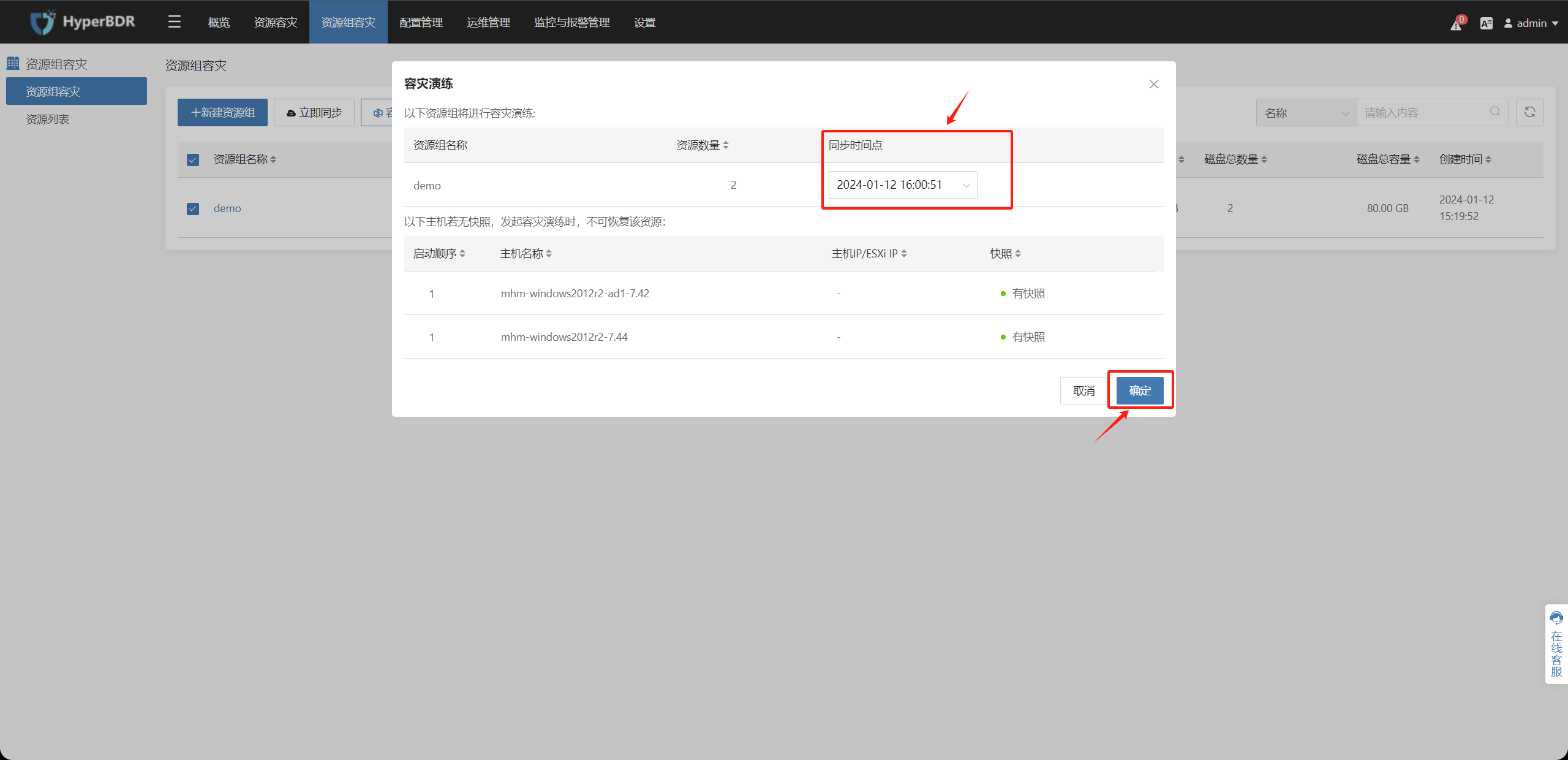The height and width of the screenshot is (760, 1568).
Task: Uncheck the demo row checkbox
Action: pos(193,209)
